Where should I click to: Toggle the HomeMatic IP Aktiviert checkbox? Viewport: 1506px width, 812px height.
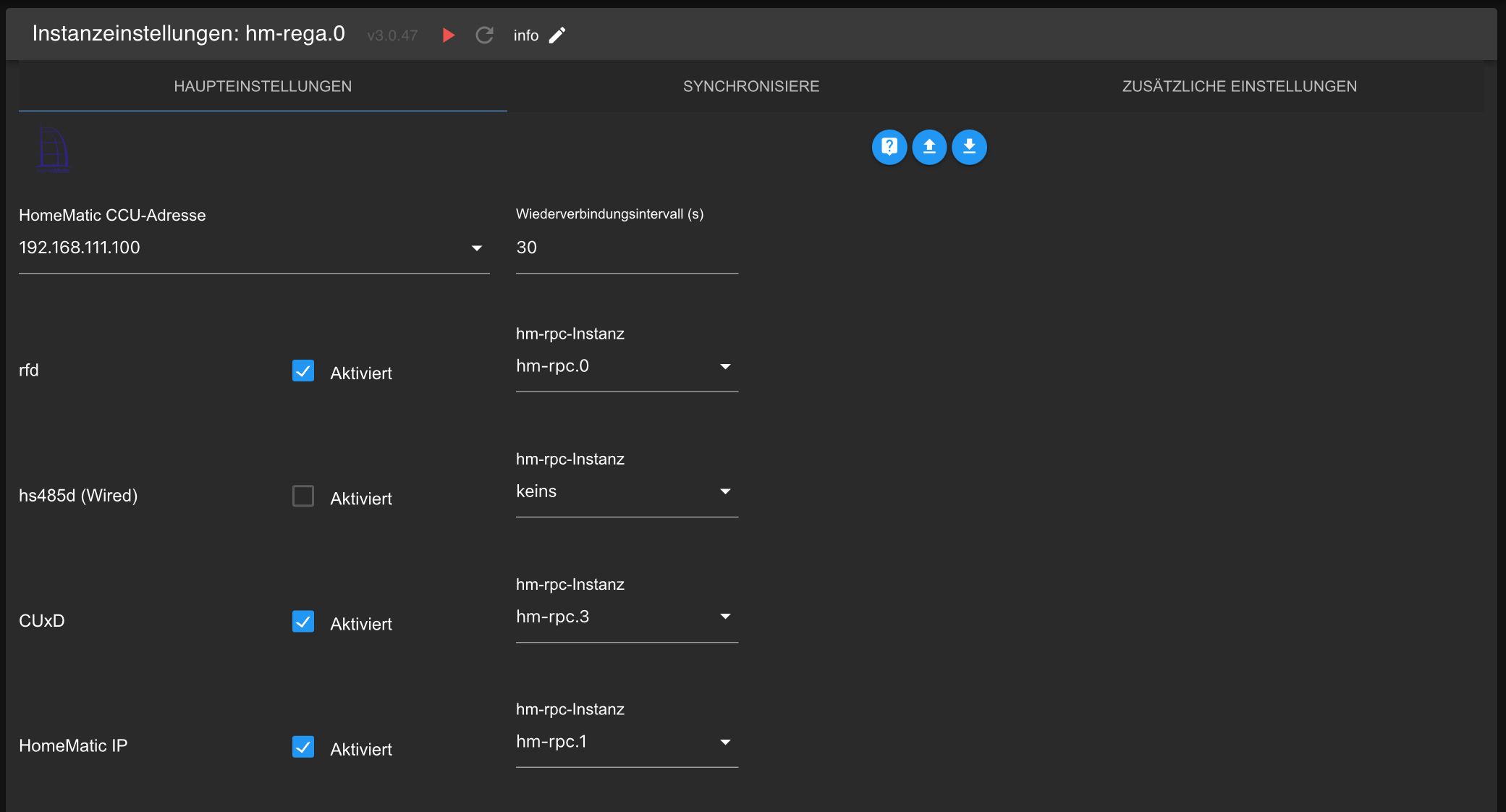pyautogui.click(x=303, y=746)
